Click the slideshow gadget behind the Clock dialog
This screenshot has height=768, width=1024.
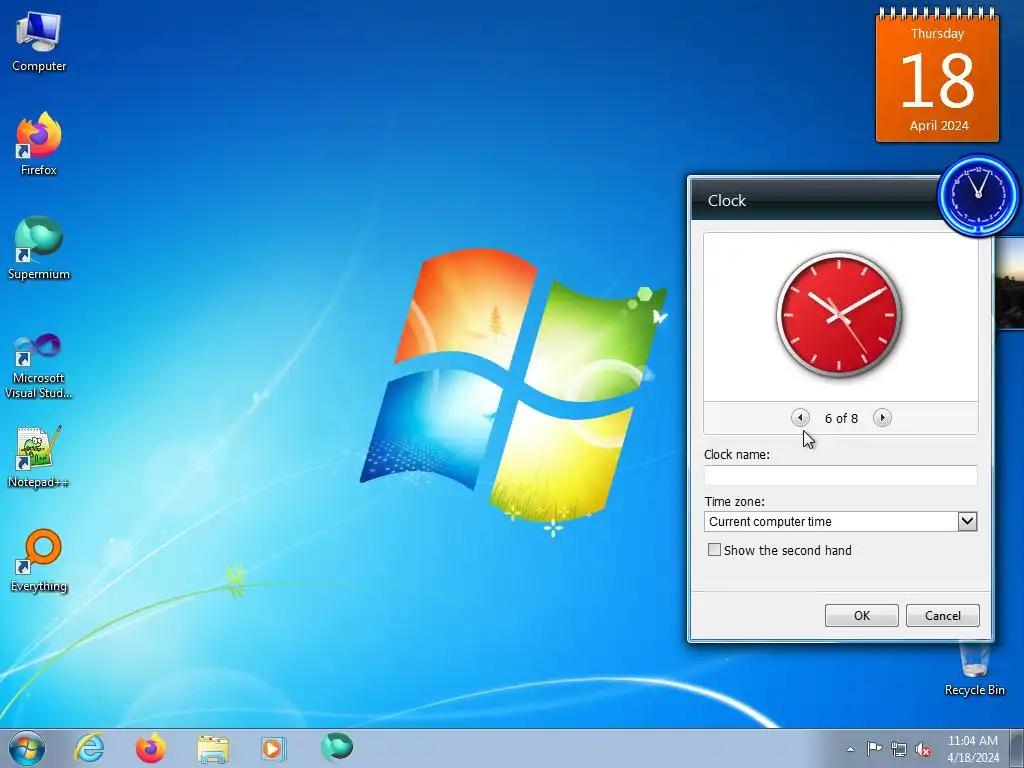point(1009,284)
